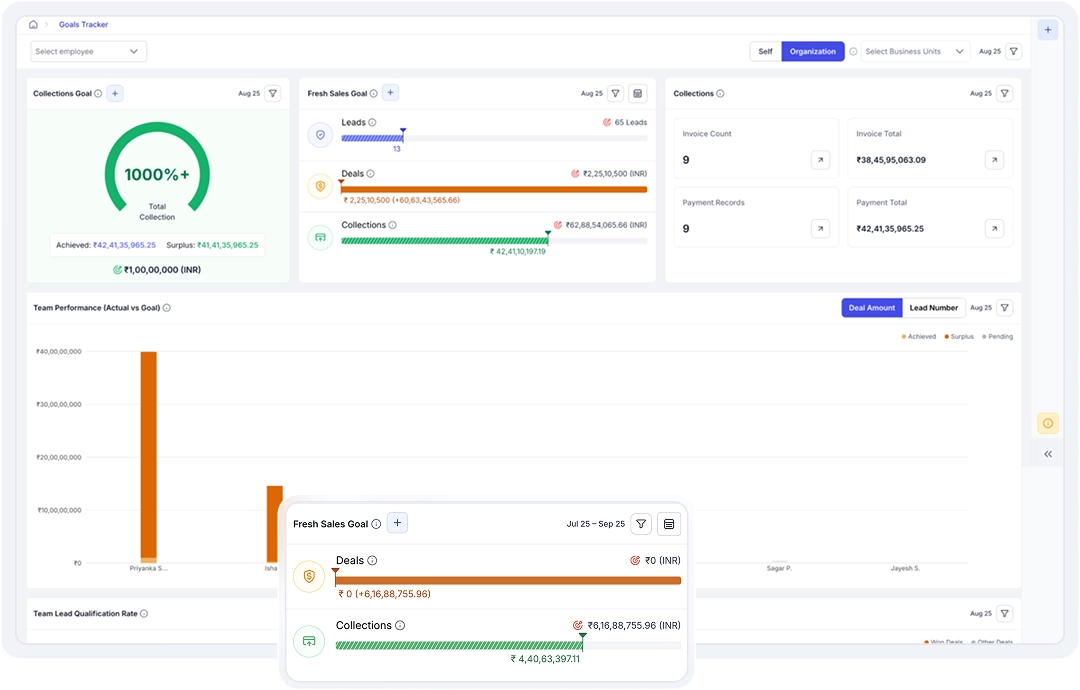
Task: Add a new Collections Goal with plus icon
Action: [115, 93]
